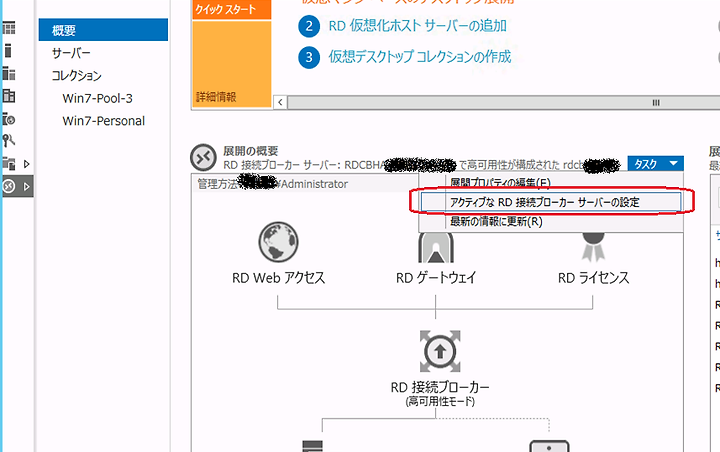
Task: Open the Win7-Pool-3 collection
Action: [97, 98]
